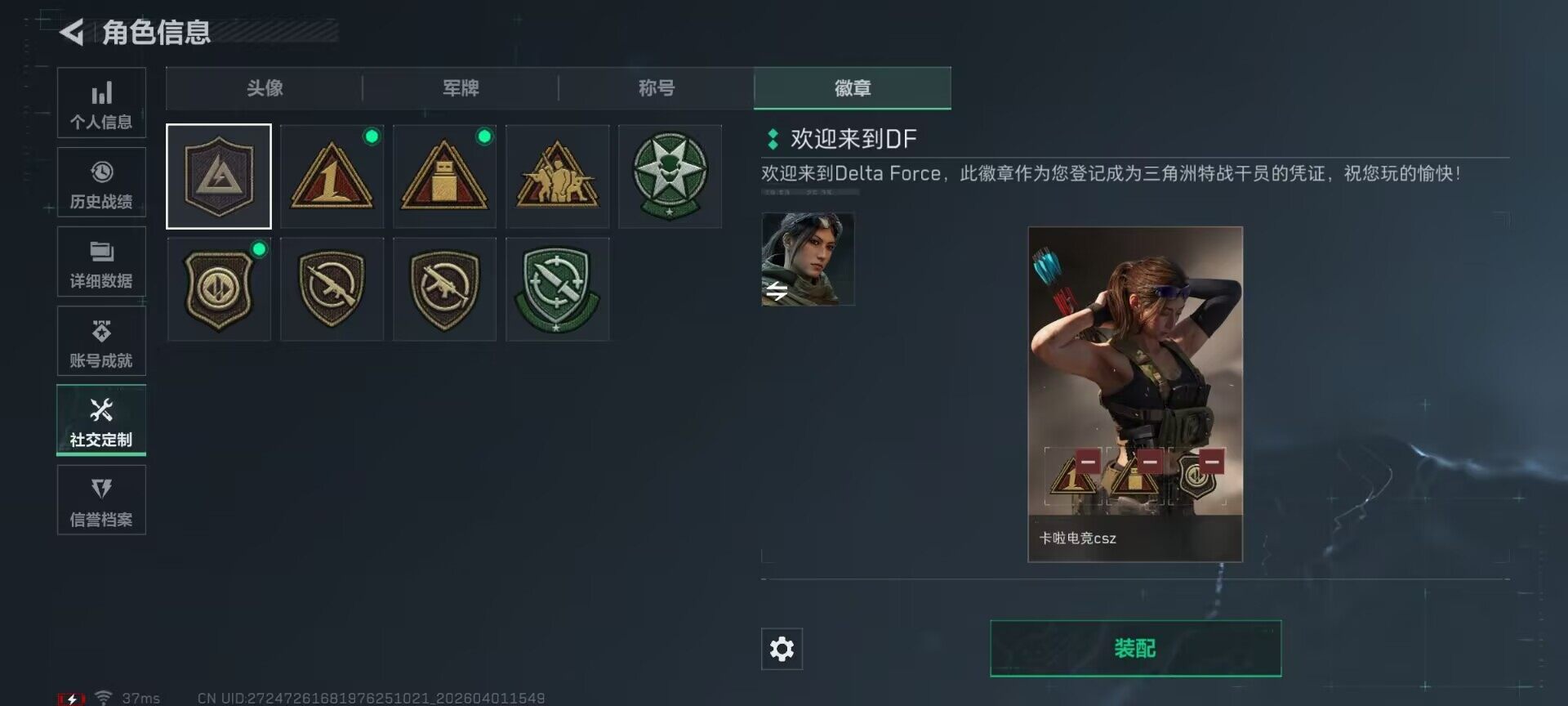This screenshot has height=706, width=1568.
Task: Pick the red triangle USB drive badge
Action: coord(444,176)
